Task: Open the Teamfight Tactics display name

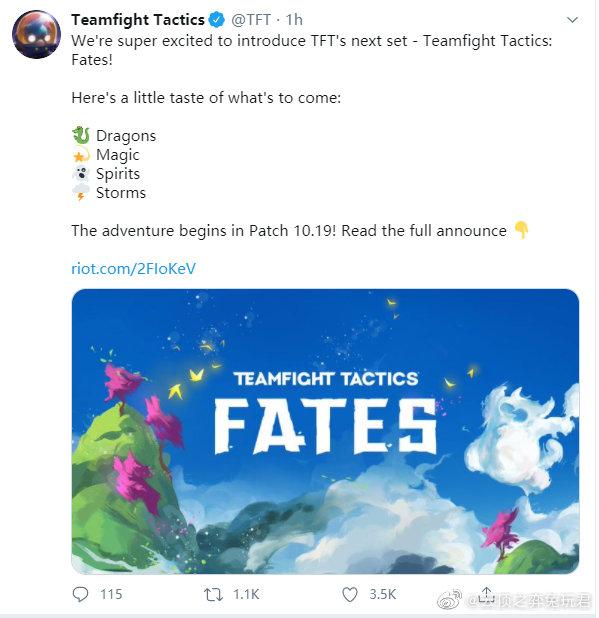Action: (138, 20)
